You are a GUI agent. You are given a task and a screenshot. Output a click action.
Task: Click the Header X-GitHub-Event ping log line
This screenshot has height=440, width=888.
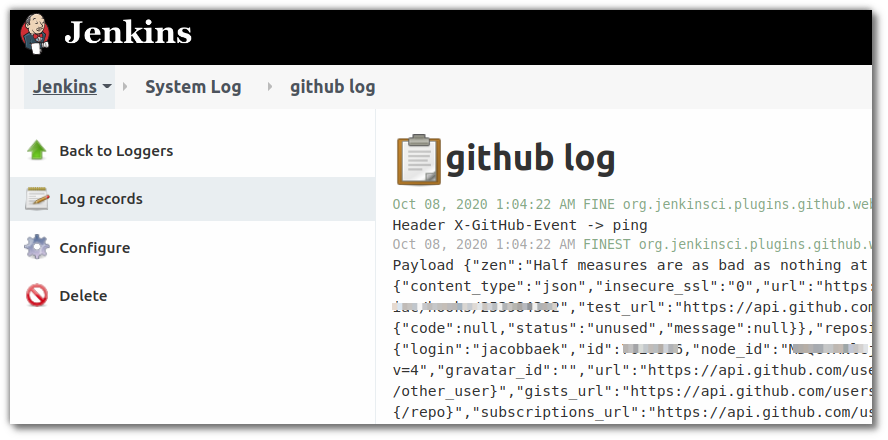pyautogui.click(x=520, y=225)
